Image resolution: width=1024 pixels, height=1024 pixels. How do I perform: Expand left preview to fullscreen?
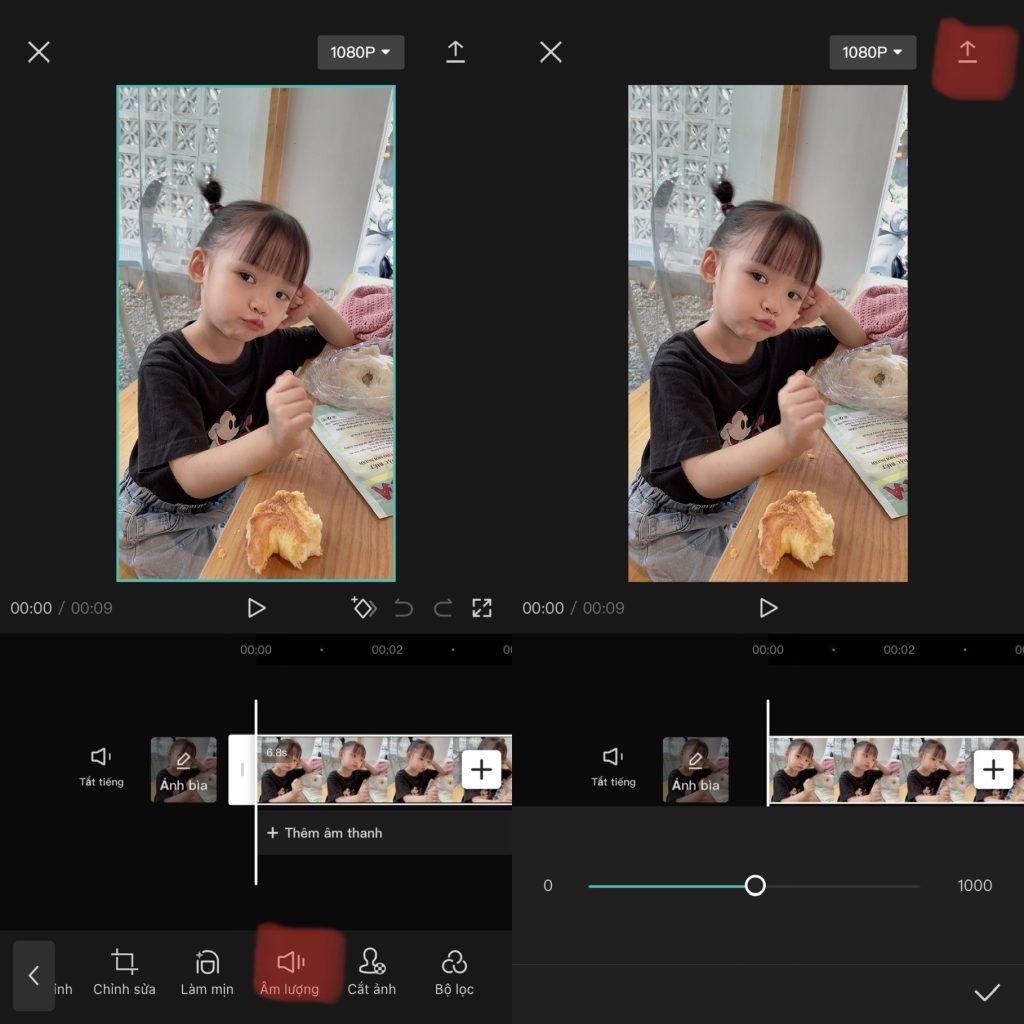(482, 608)
